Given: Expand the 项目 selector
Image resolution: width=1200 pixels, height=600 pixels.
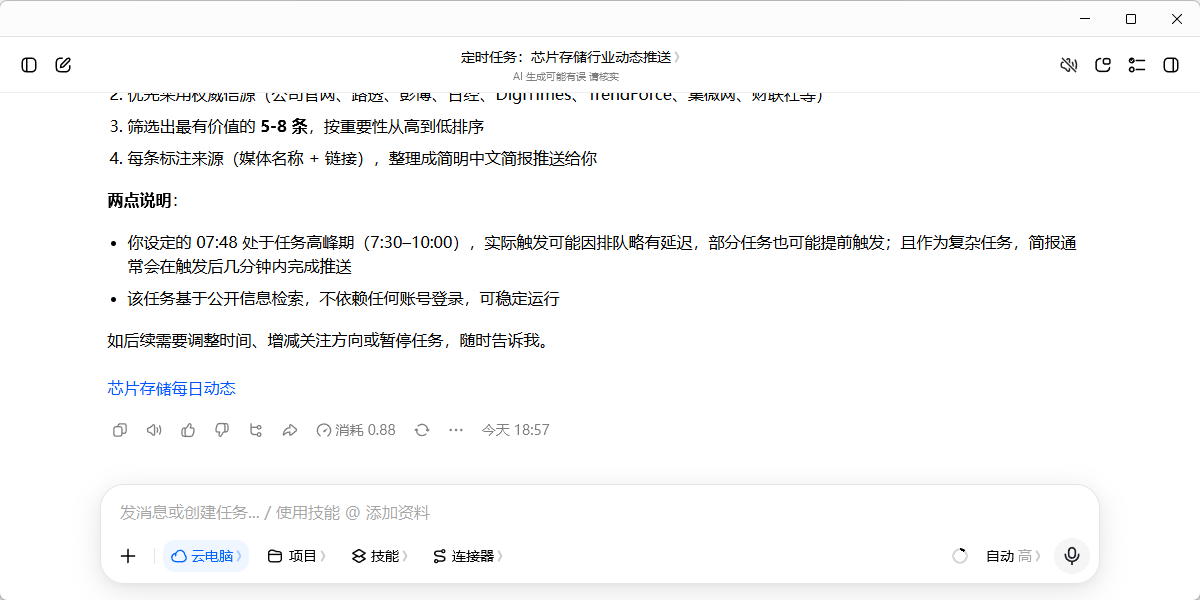Looking at the screenshot, I should pyautogui.click(x=297, y=556).
